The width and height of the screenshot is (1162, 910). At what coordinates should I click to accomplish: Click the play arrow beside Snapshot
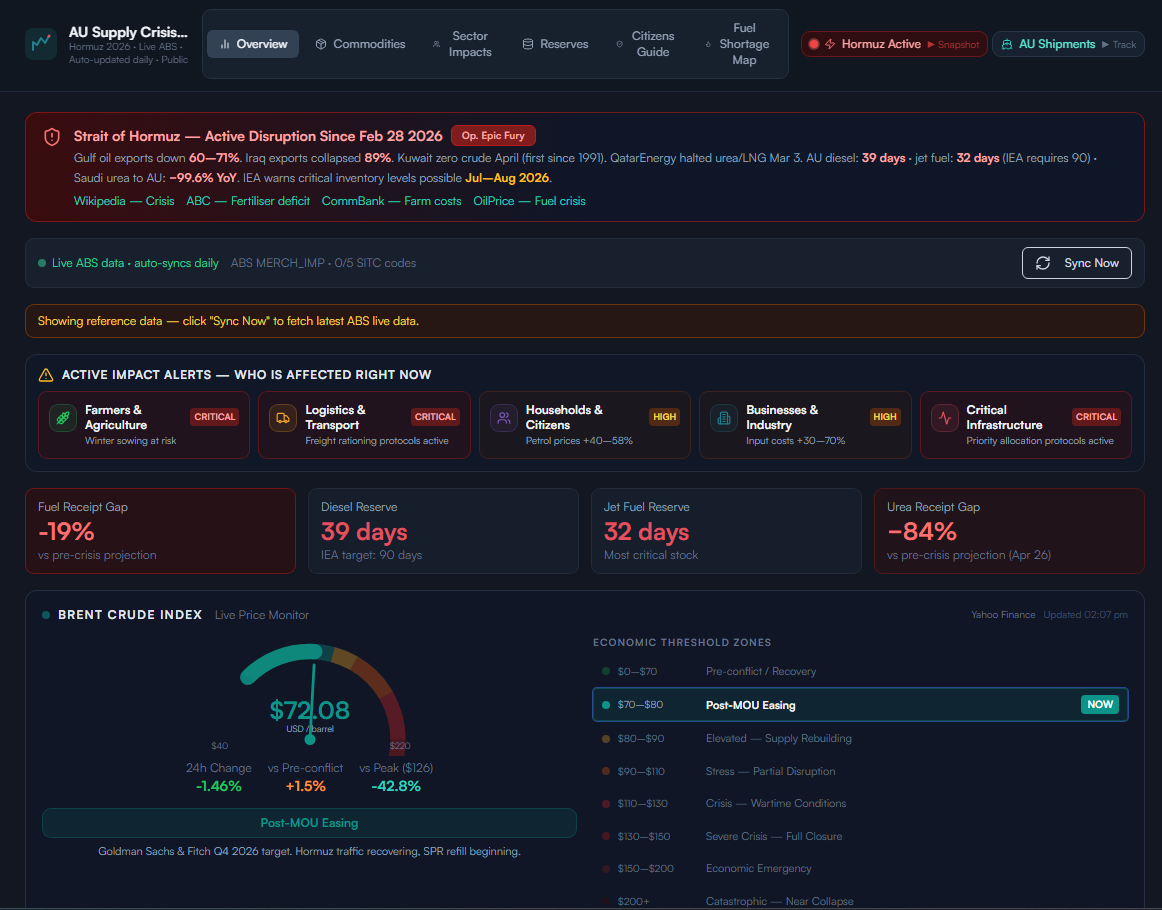[x=932, y=44]
